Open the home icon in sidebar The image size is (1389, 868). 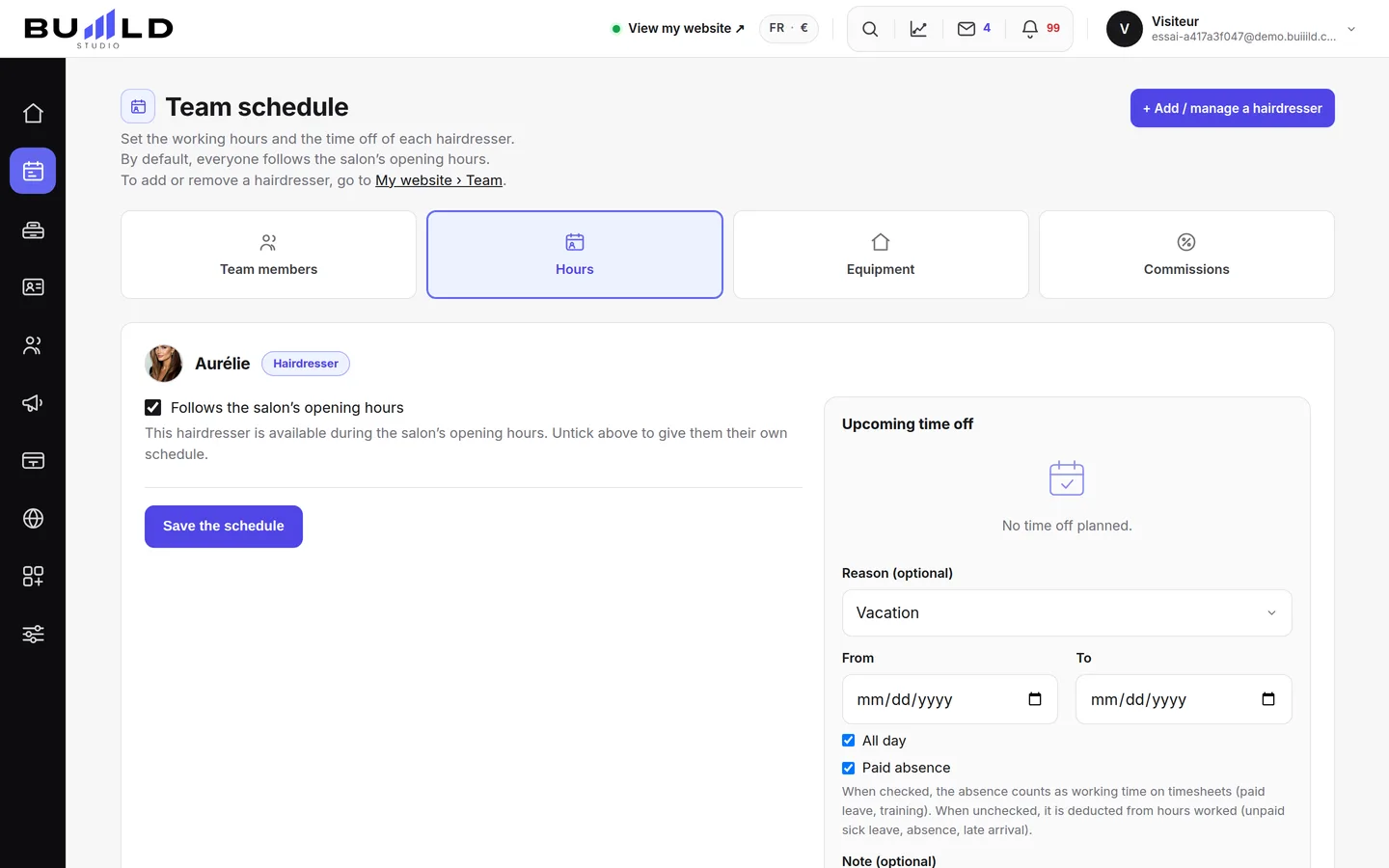(x=33, y=114)
